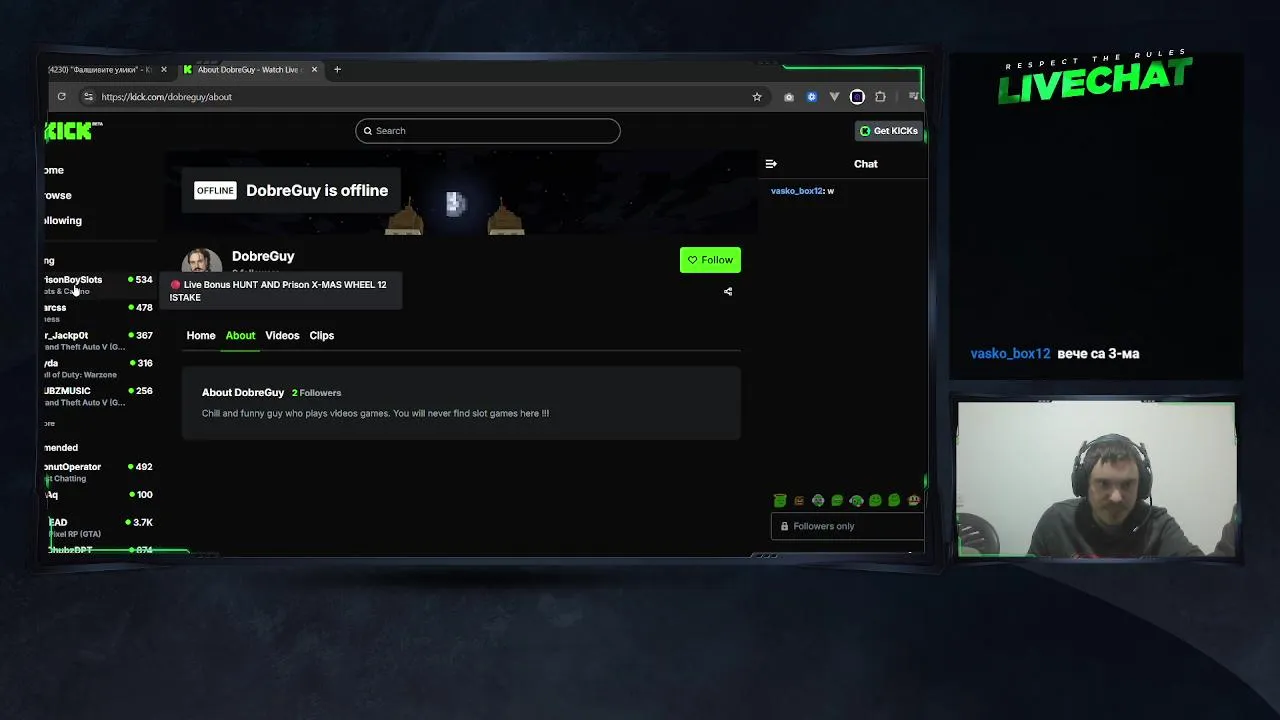Click the magnifier icon in the search box
The height and width of the screenshot is (720, 1280).
[368, 131]
